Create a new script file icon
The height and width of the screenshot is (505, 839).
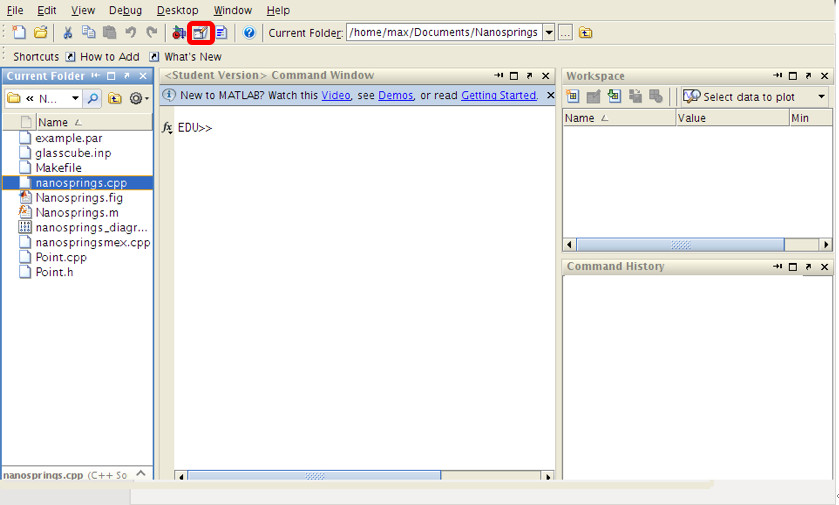(x=19, y=33)
